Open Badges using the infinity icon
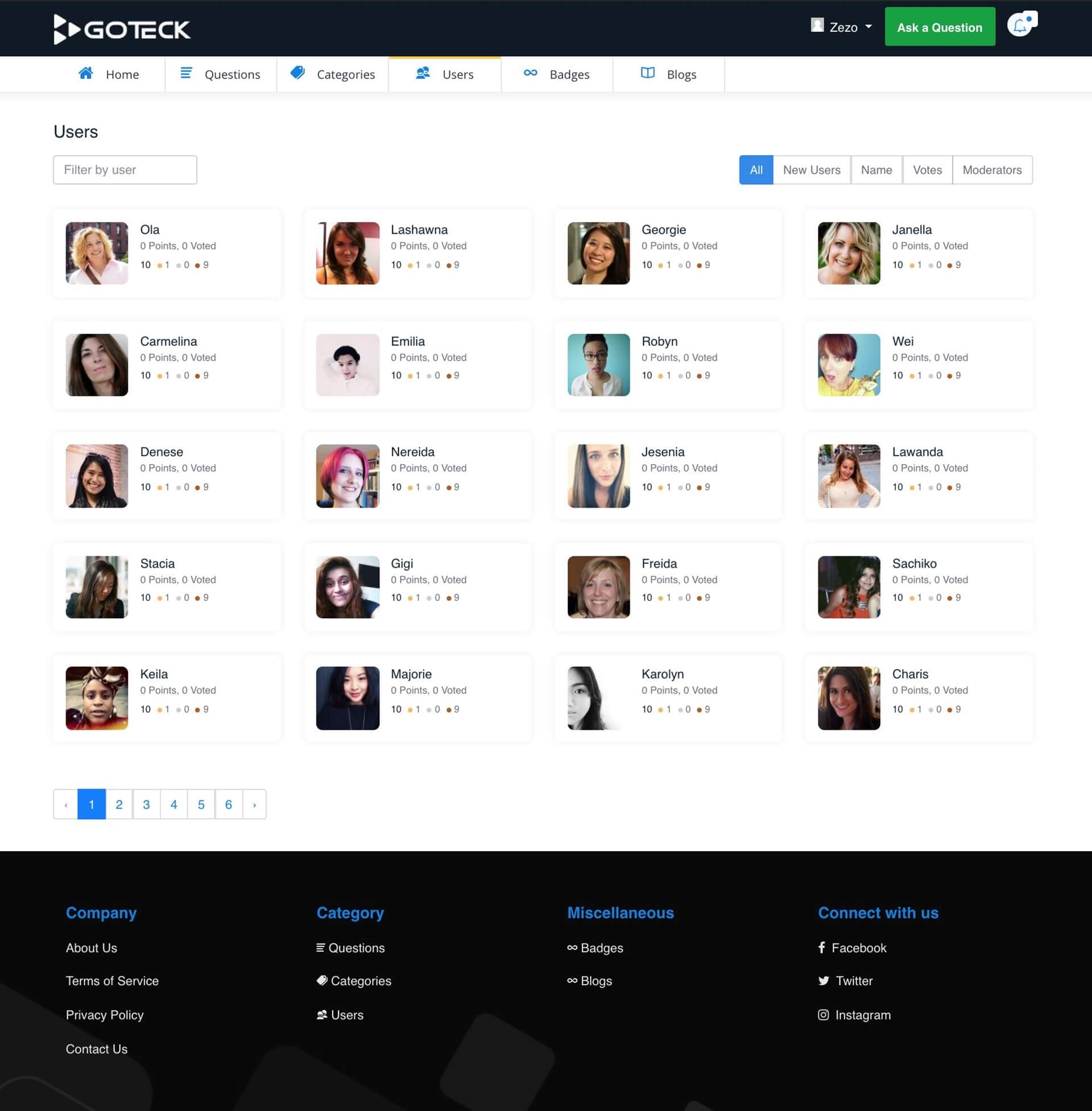 pos(531,73)
